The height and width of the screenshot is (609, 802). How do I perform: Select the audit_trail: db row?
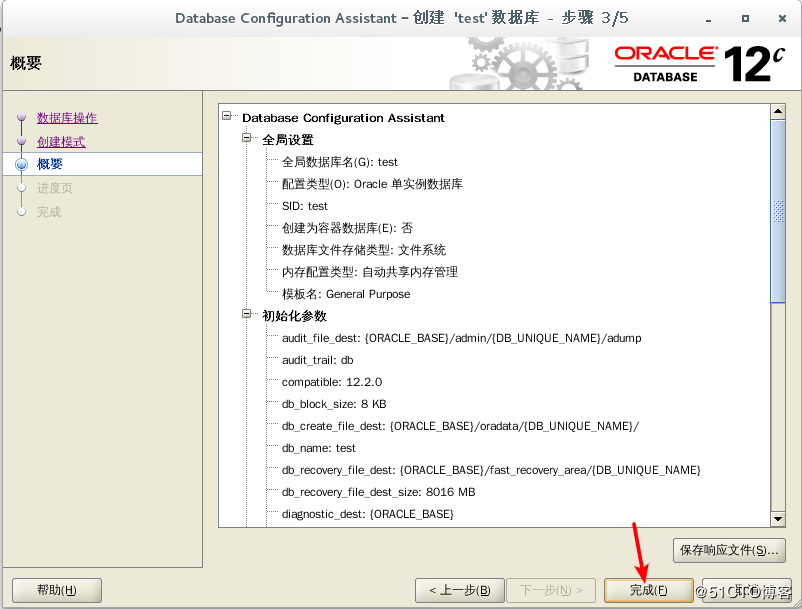coord(318,360)
